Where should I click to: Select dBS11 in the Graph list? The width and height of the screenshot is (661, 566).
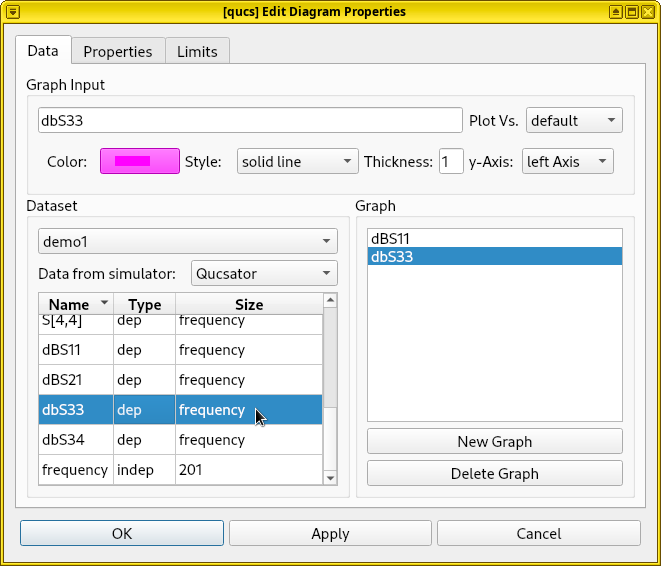pos(494,239)
